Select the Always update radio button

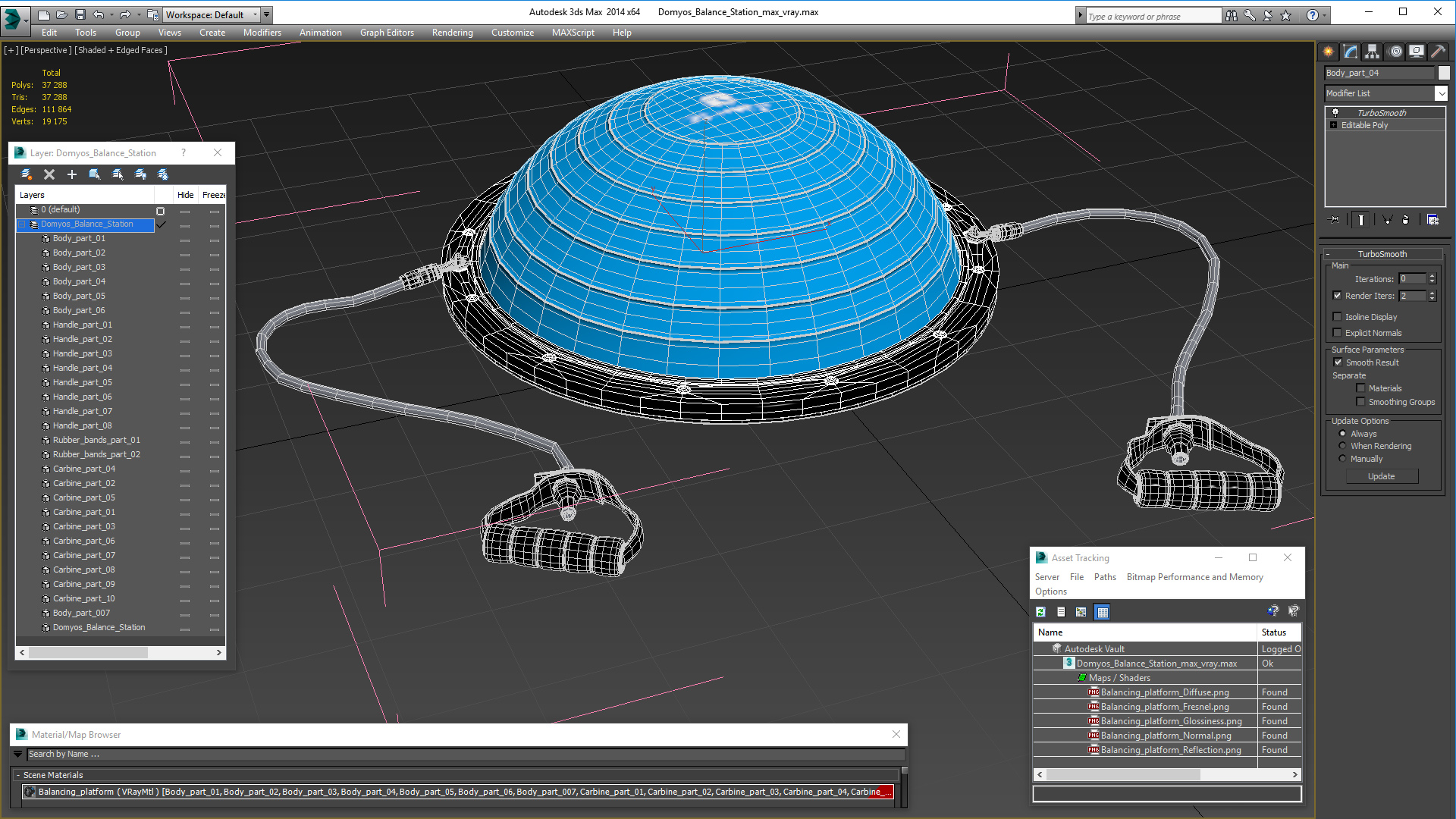click(x=1342, y=434)
